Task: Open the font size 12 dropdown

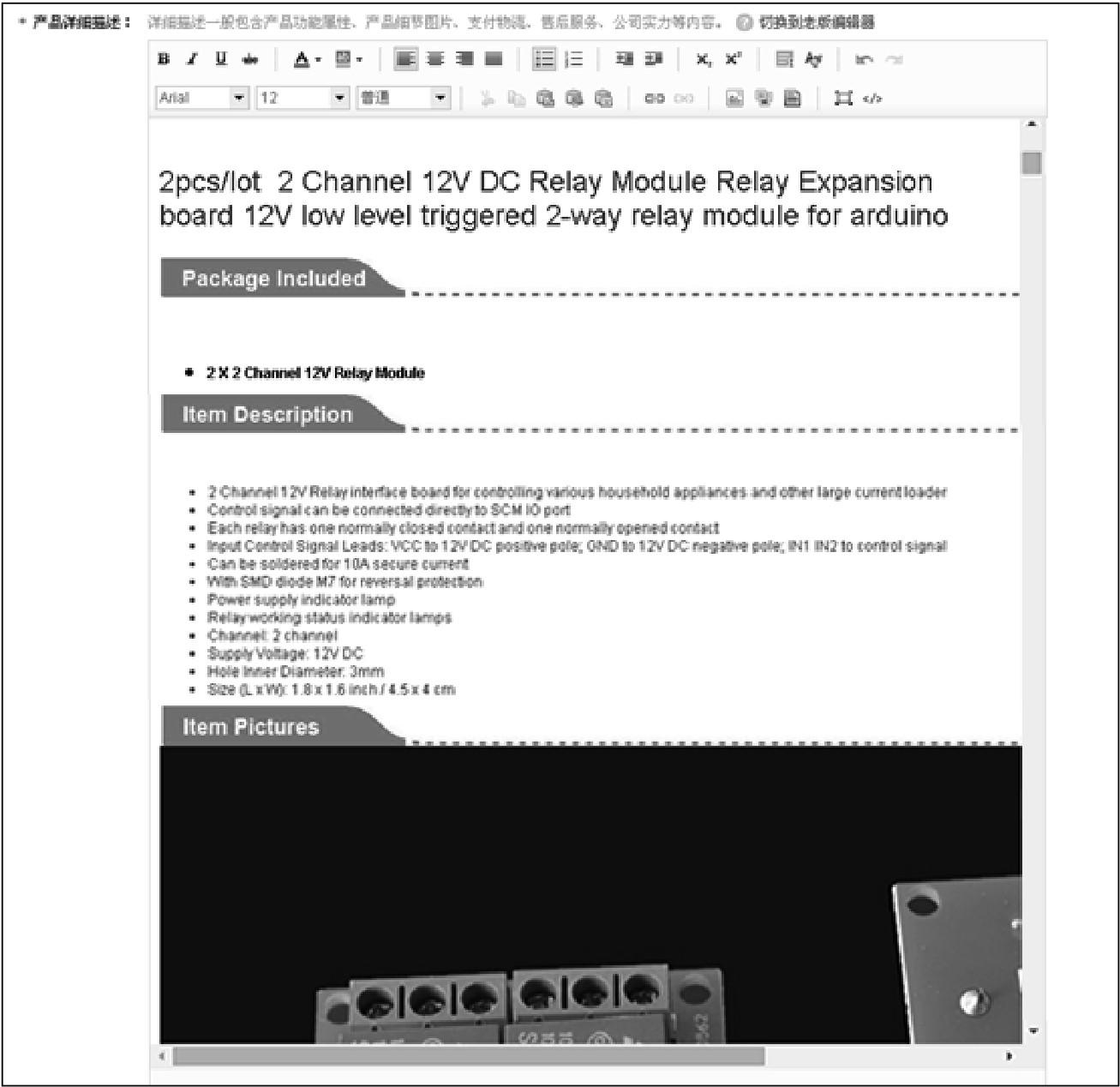Action: (x=303, y=98)
